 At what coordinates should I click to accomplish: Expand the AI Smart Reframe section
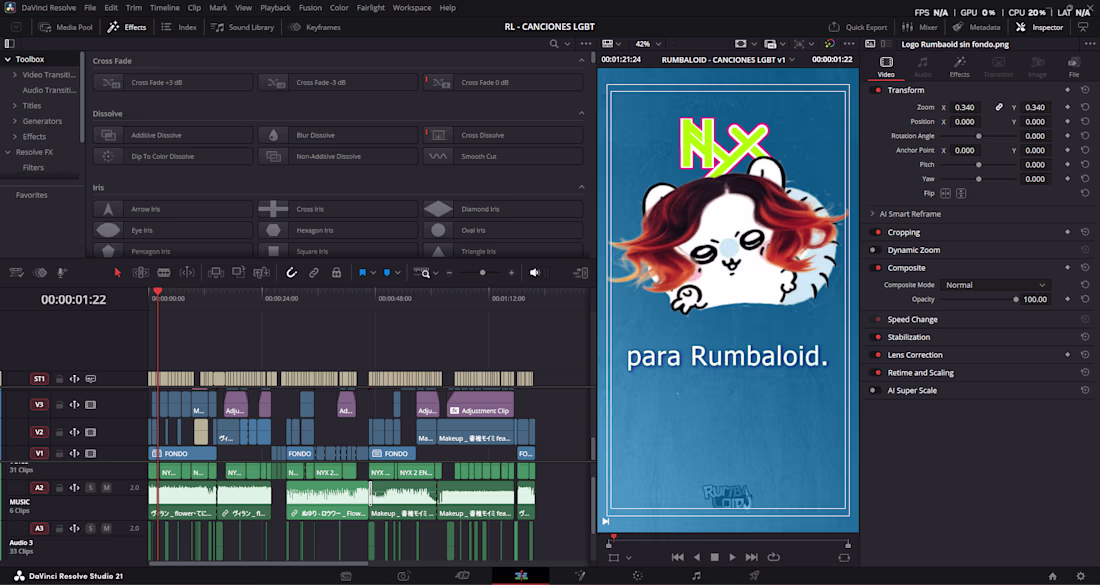coord(872,214)
